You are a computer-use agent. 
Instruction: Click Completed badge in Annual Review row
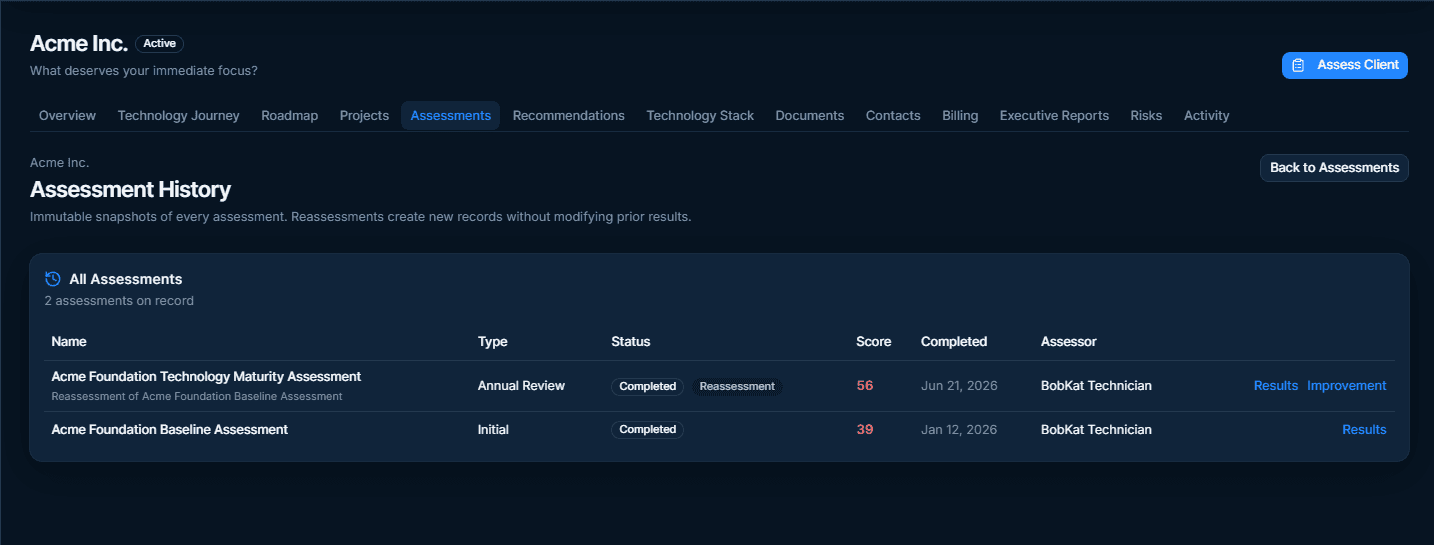point(648,386)
